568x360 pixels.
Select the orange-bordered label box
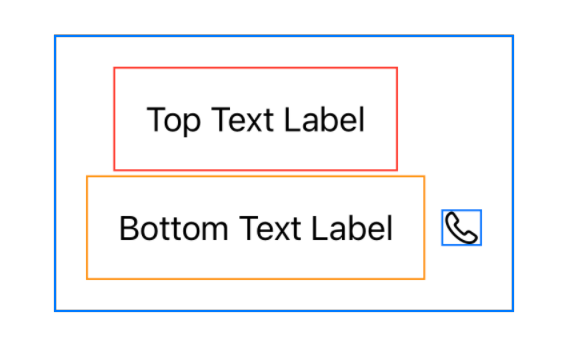tap(256, 227)
